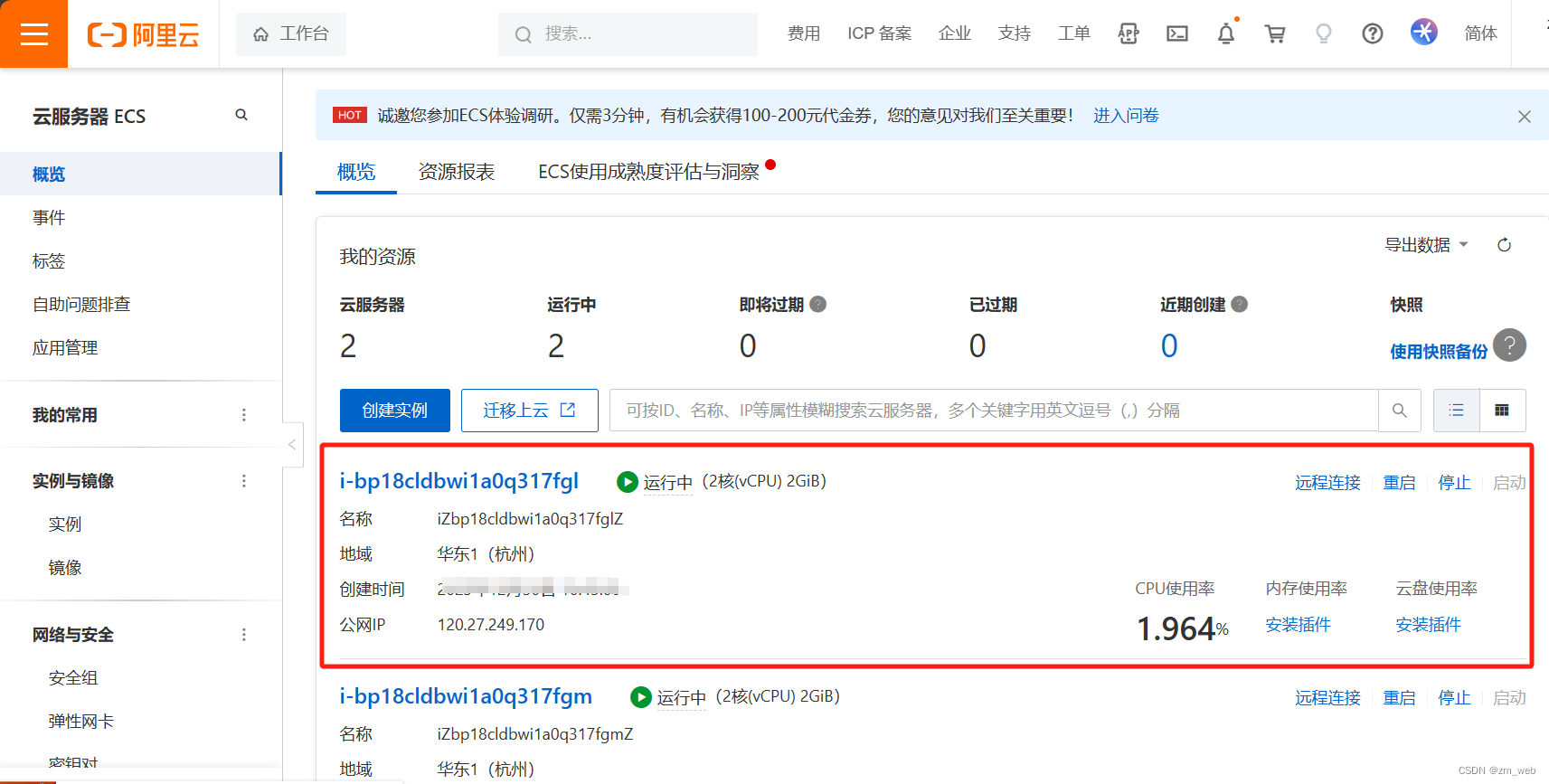Click 重启 for instance ...317fgm
Screen dimensions: 1549x784
[1399, 698]
